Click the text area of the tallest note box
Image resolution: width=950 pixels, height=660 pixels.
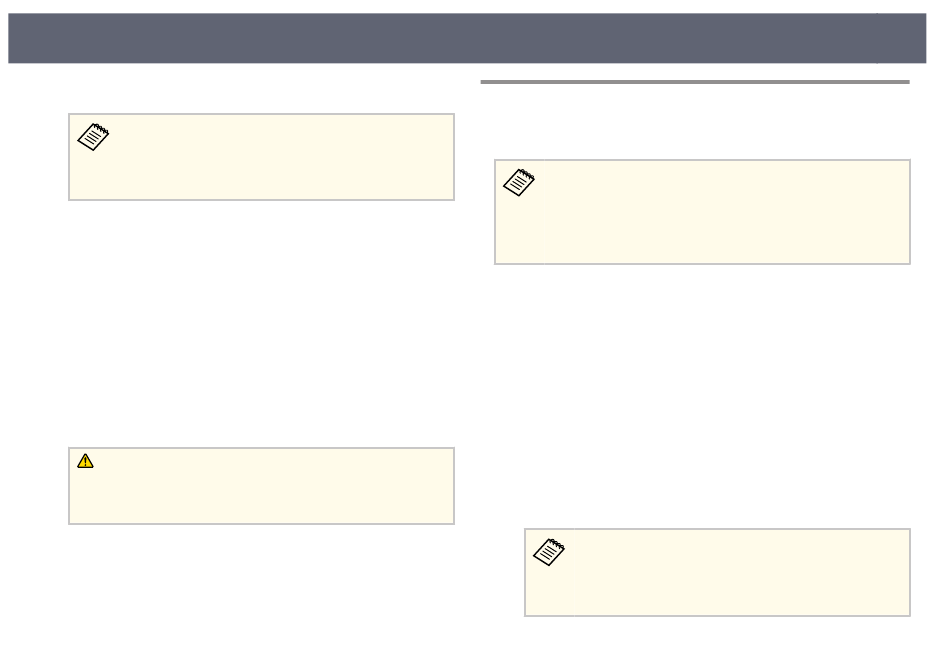tap(726, 212)
